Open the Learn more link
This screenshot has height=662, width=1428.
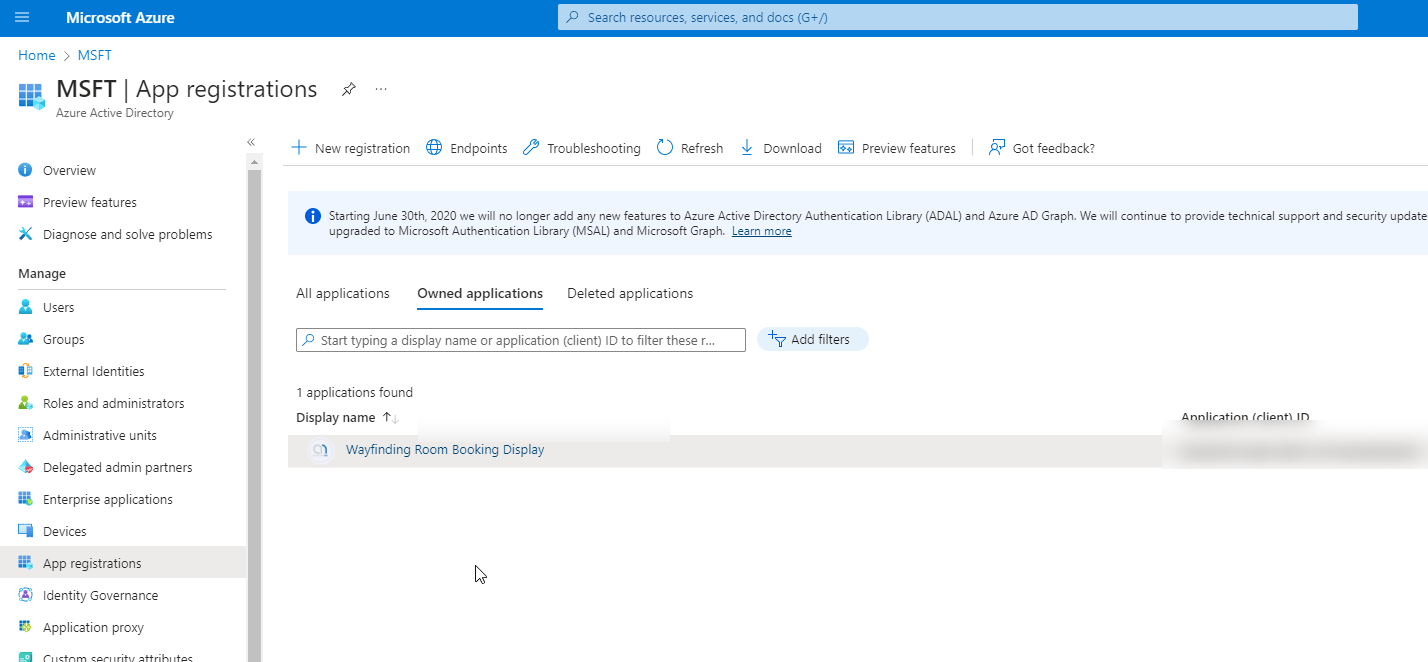tap(762, 230)
